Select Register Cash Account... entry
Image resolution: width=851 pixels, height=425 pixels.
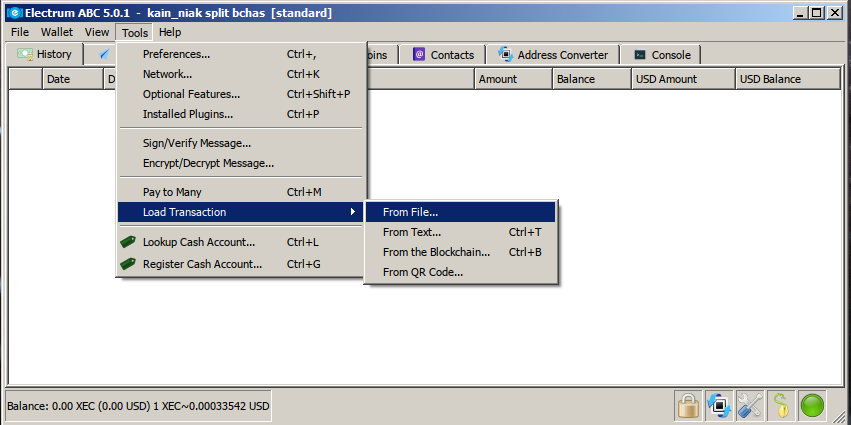[242, 264]
